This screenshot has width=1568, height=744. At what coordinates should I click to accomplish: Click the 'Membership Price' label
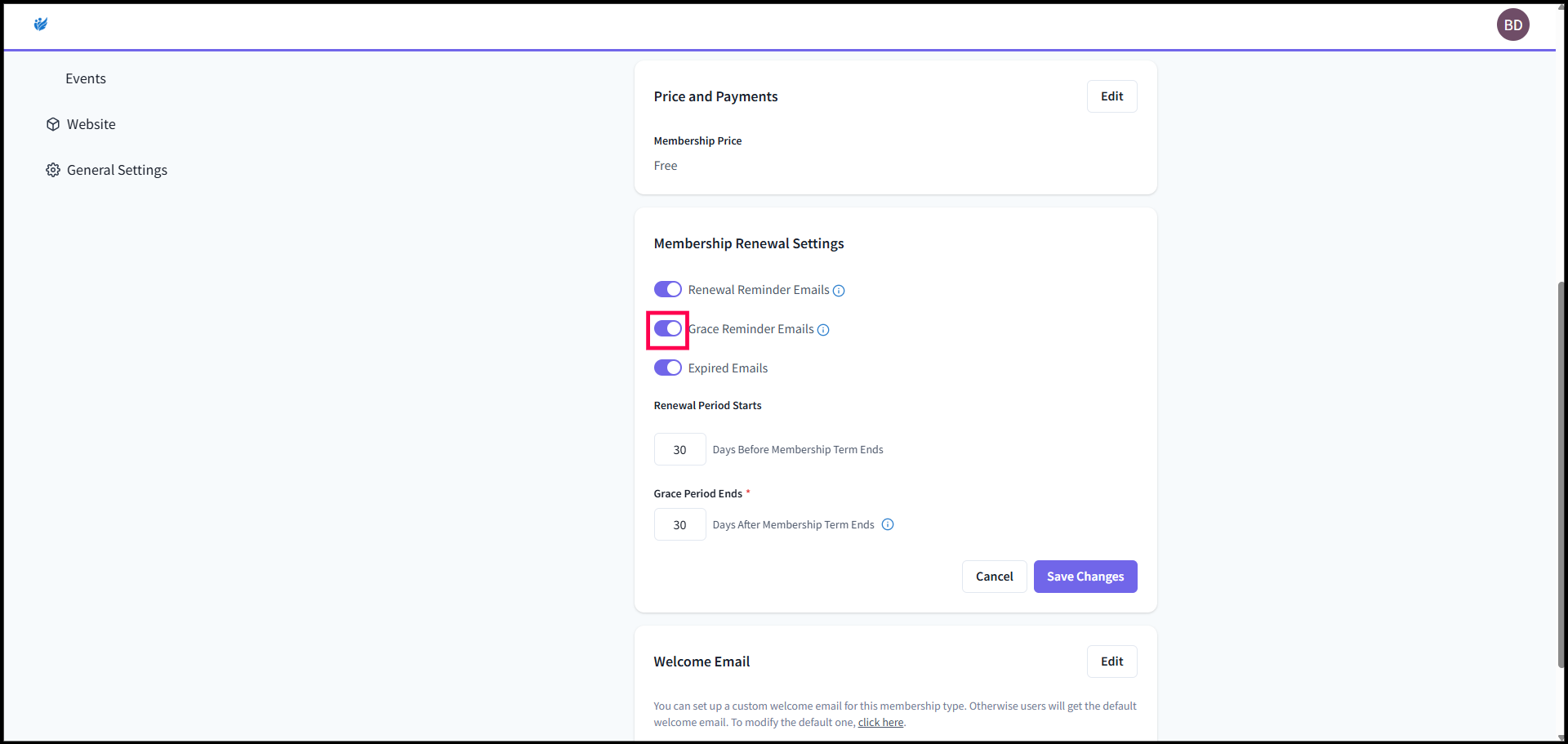click(x=697, y=140)
